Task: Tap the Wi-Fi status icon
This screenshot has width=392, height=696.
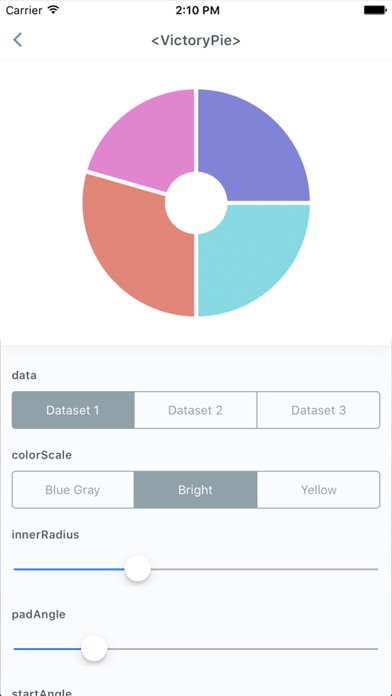Action: [54, 10]
